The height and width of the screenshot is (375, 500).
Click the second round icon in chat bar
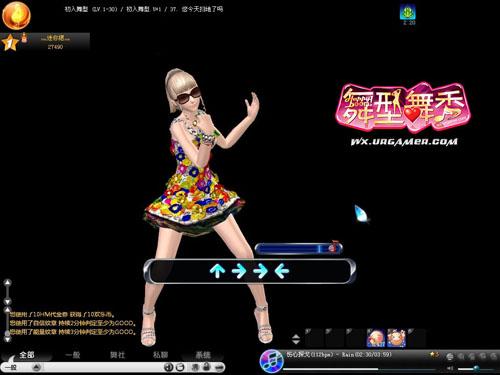point(180,367)
